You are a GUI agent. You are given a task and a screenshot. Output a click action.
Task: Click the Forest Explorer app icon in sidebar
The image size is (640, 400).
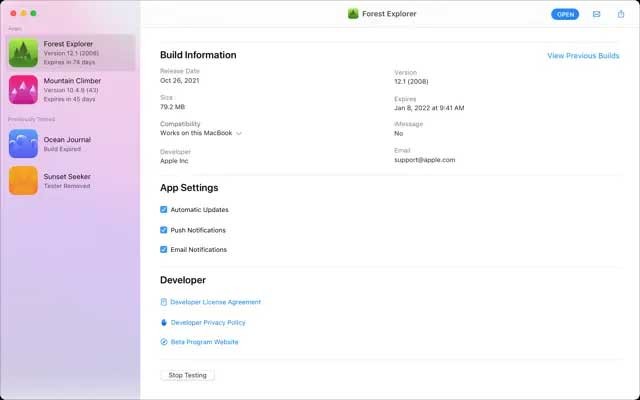[23, 53]
